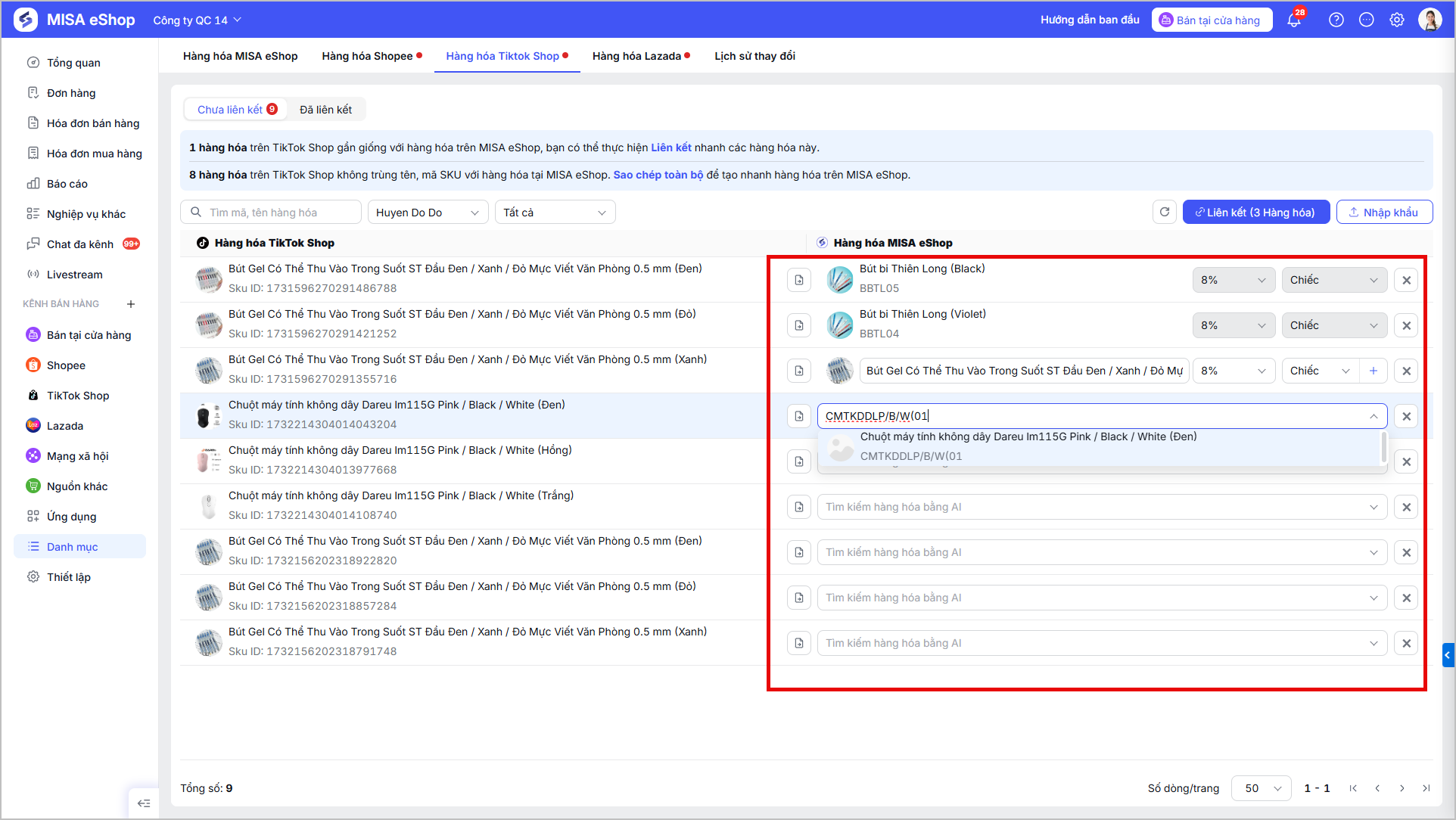The height and width of the screenshot is (820, 1456).
Task: Open the Huyen Do Do shop dropdown
Action: pos(428,213)
